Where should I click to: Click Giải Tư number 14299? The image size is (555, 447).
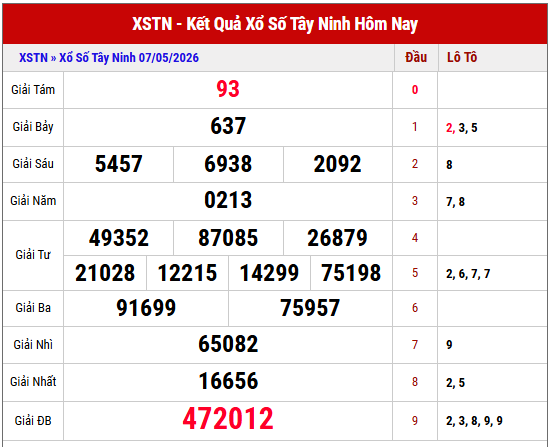point(269,273)
